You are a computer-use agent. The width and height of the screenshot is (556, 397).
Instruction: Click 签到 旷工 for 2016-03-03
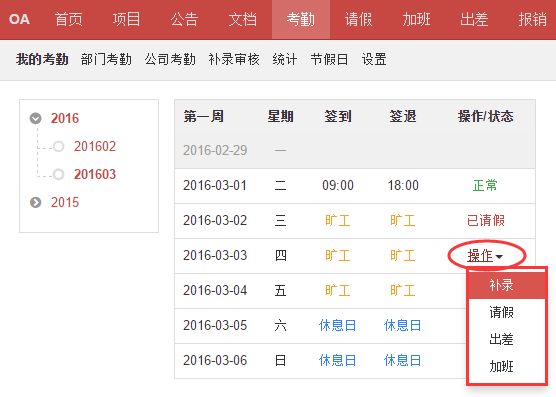click(x=338, y=255)
